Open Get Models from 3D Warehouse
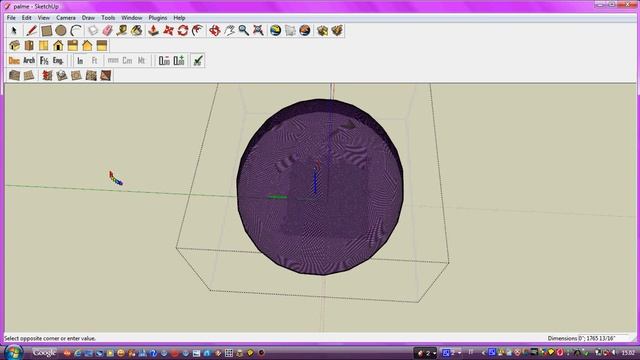640x360 pixels. coord(322,31)
